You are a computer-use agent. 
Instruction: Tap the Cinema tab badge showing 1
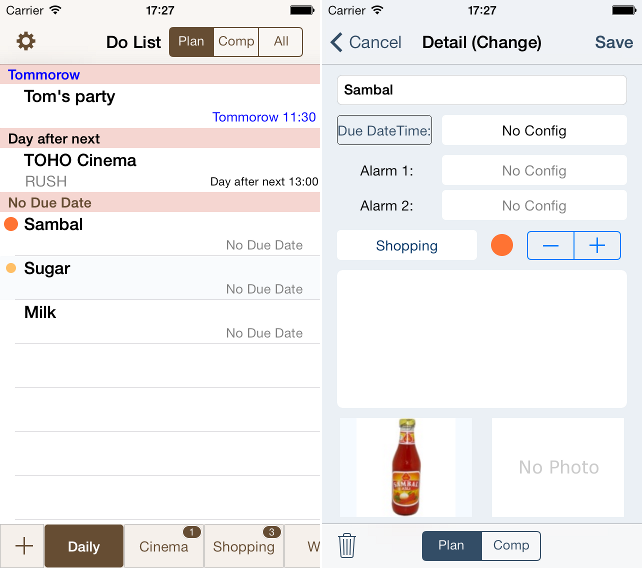coord(192,532)
